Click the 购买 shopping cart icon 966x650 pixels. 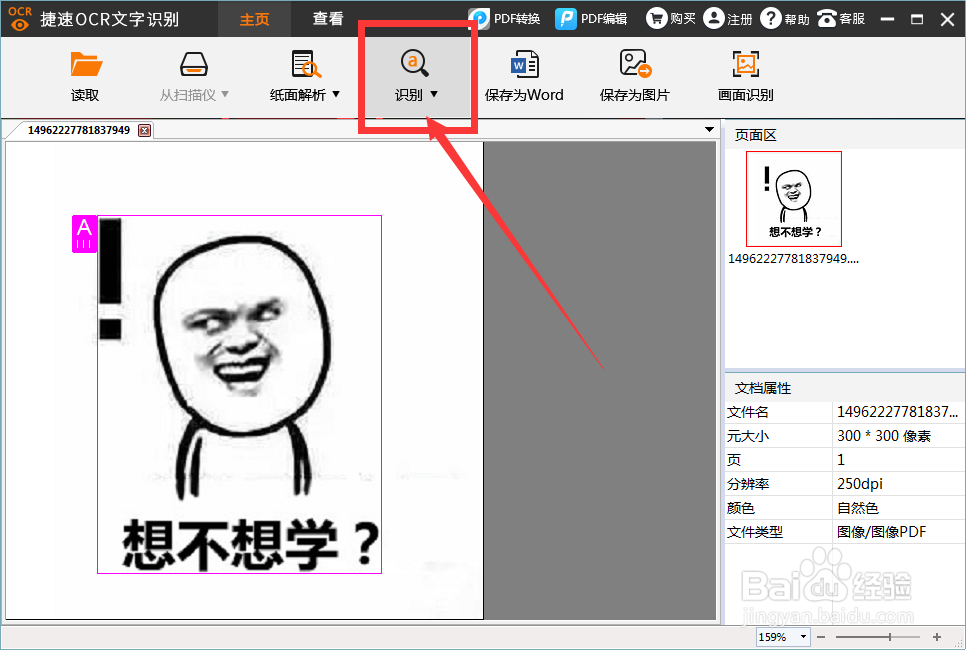(657, 18)
